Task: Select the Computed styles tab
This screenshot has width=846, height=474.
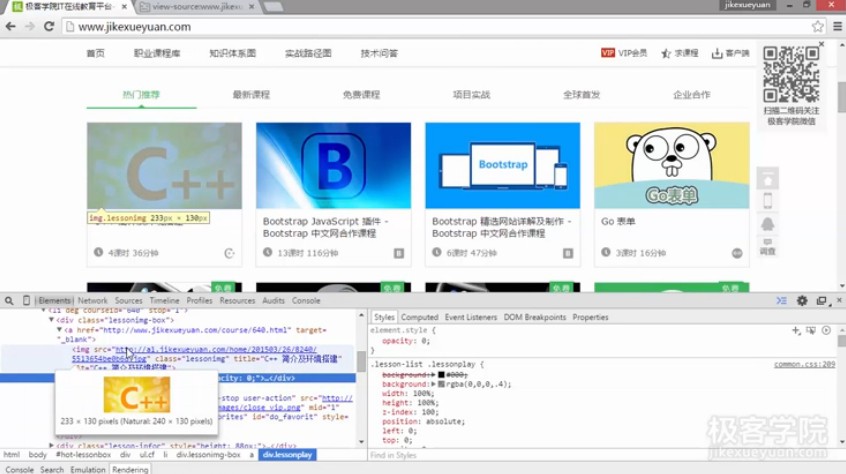Action: click(419, 317)
